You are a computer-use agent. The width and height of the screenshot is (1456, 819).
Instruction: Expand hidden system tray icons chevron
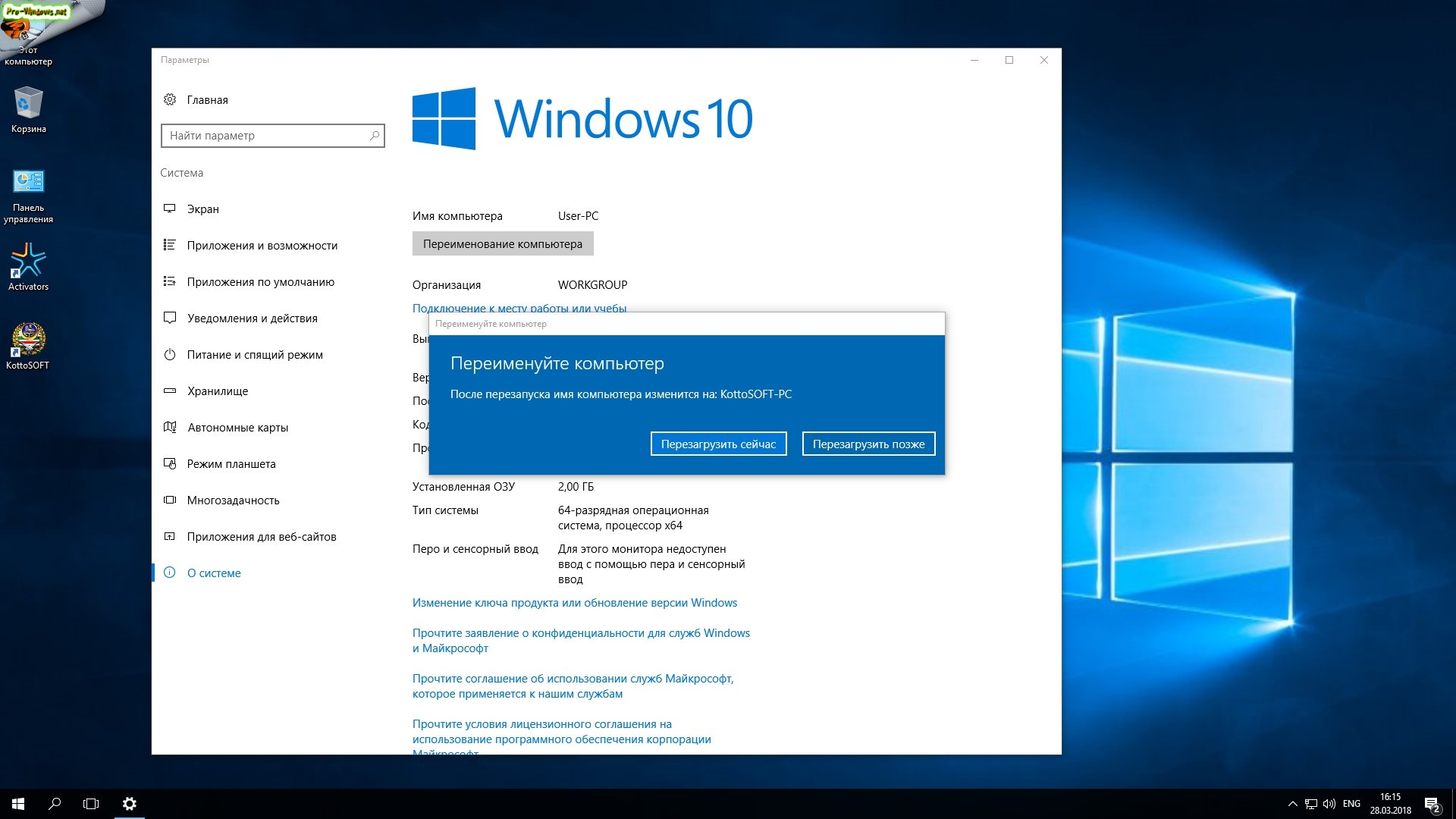click(1292, 804)
